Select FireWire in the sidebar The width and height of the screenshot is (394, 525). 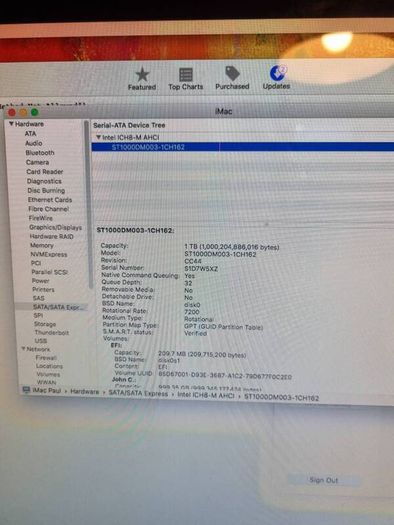coord(41,218)
